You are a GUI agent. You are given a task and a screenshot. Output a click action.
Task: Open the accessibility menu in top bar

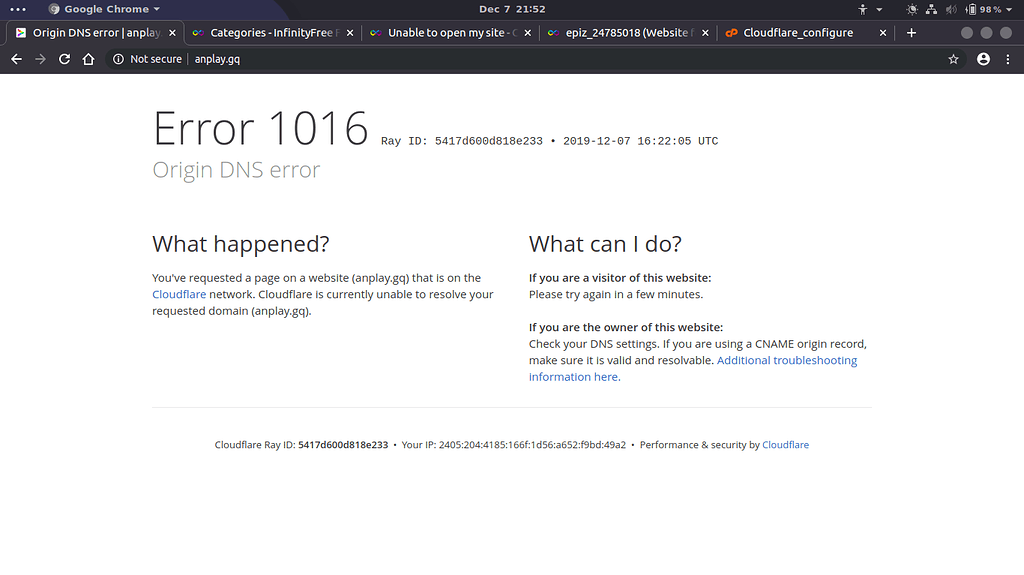(x=863, y=9)
